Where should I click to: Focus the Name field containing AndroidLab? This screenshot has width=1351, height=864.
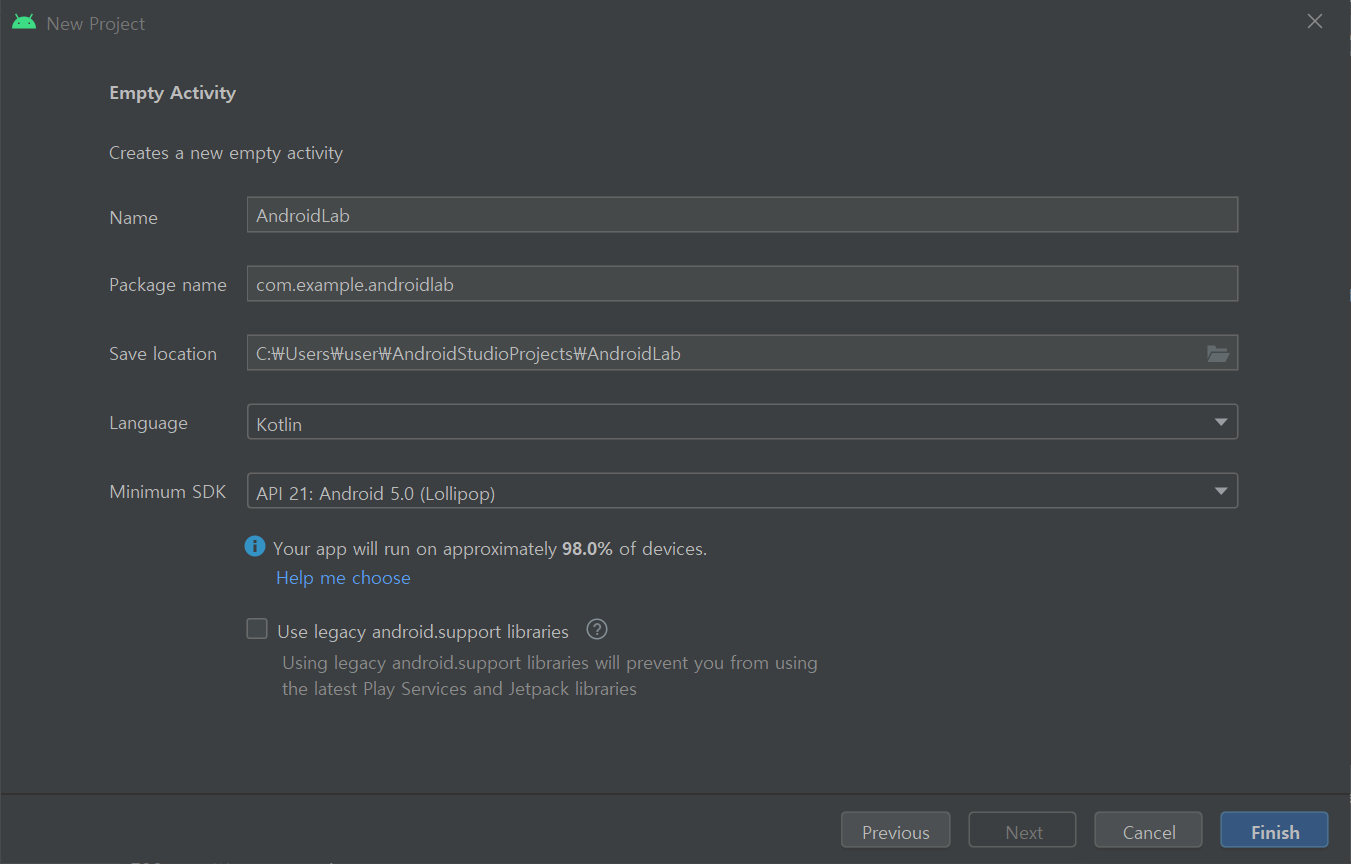(742, 215)
